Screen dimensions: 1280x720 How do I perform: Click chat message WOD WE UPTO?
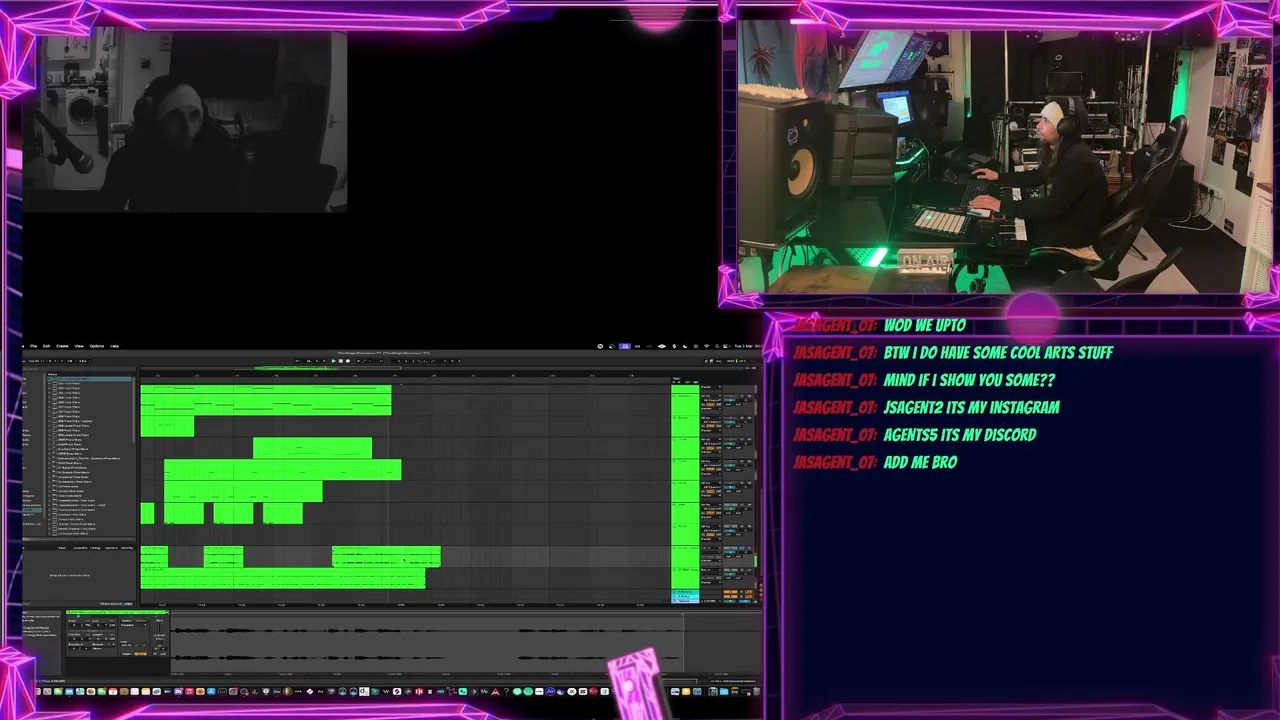point(925,325)
